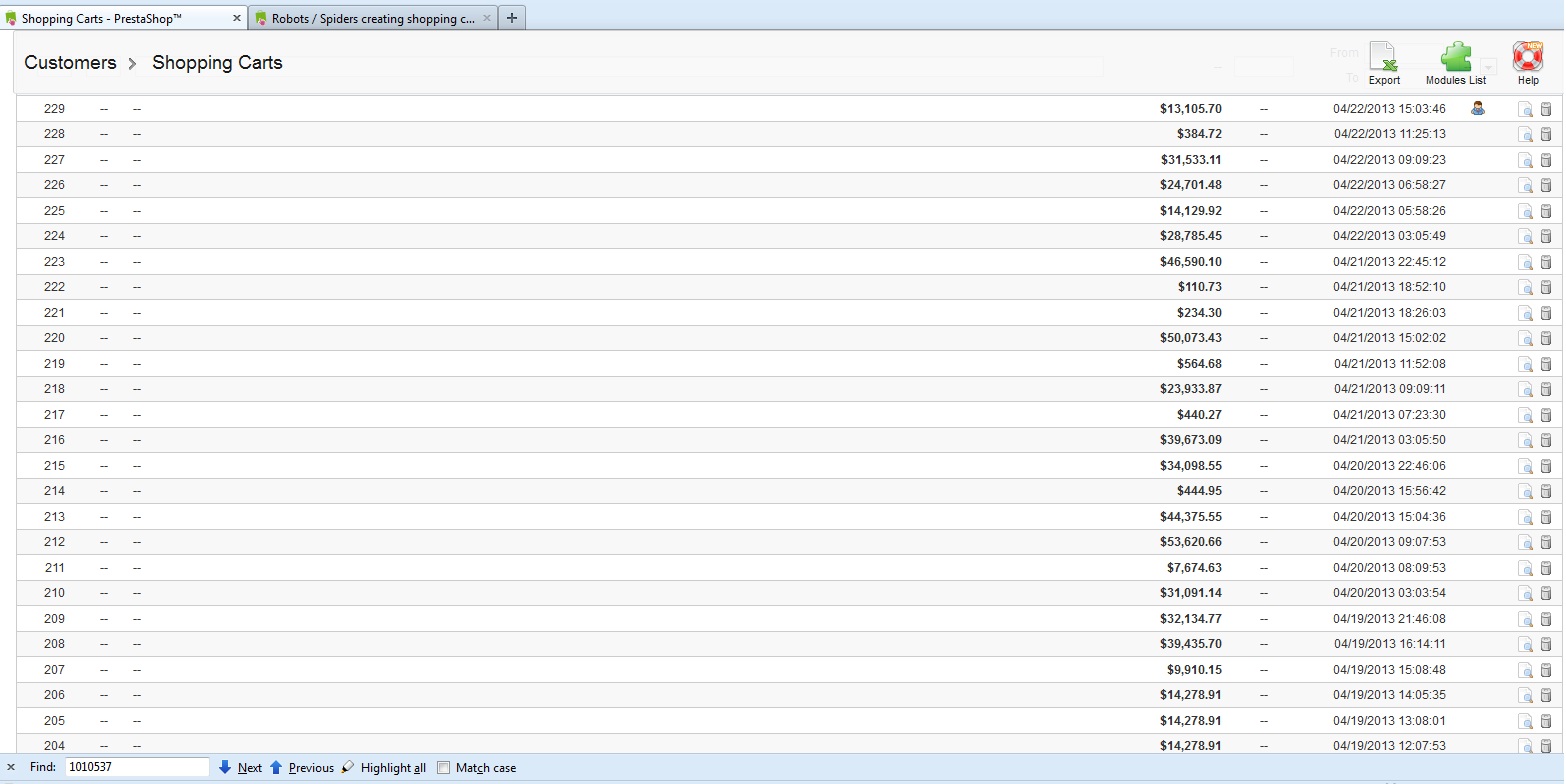Find previous match with Previous button
Screen dimensions: 1566x784
[x=301, y=768]
